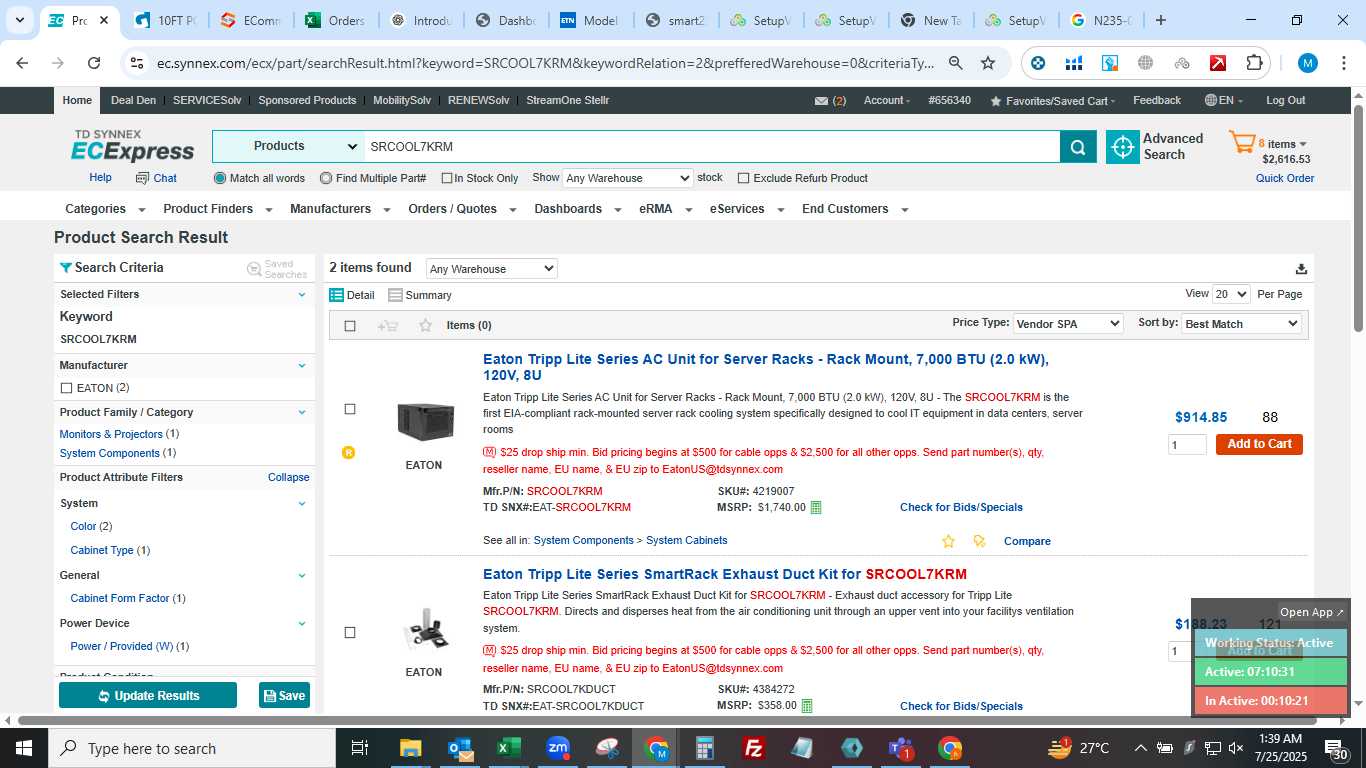Screen dimensions: 1366x768
Task: Click the add-to-cart icon in the Items toolbar
Action: point(388,325)
